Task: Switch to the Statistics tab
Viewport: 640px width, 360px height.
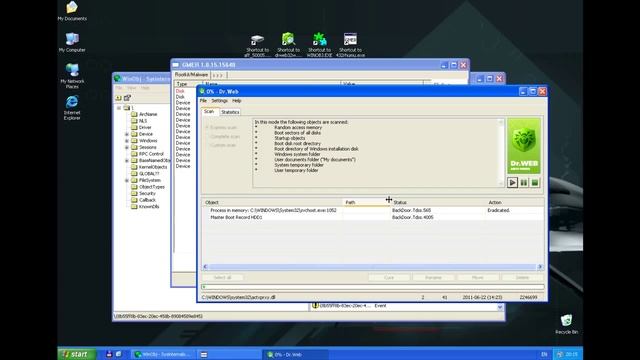Action: coord(230,112)
